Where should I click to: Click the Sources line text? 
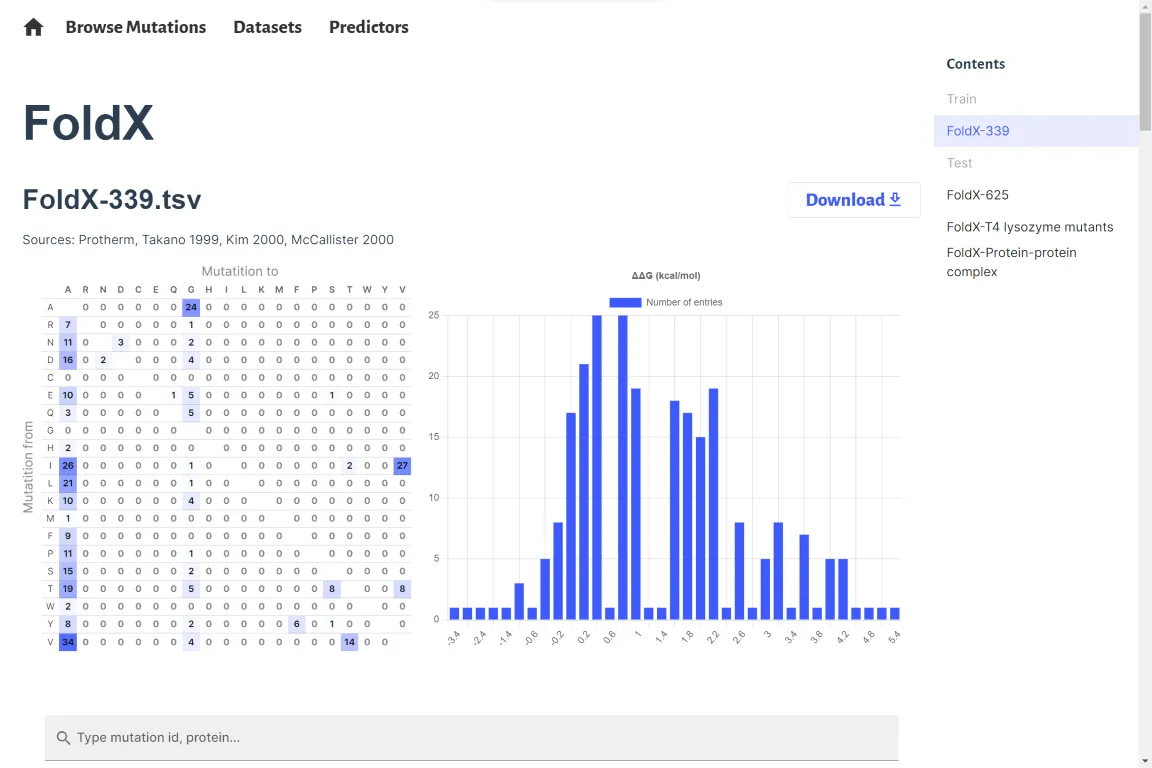(208, 240)
